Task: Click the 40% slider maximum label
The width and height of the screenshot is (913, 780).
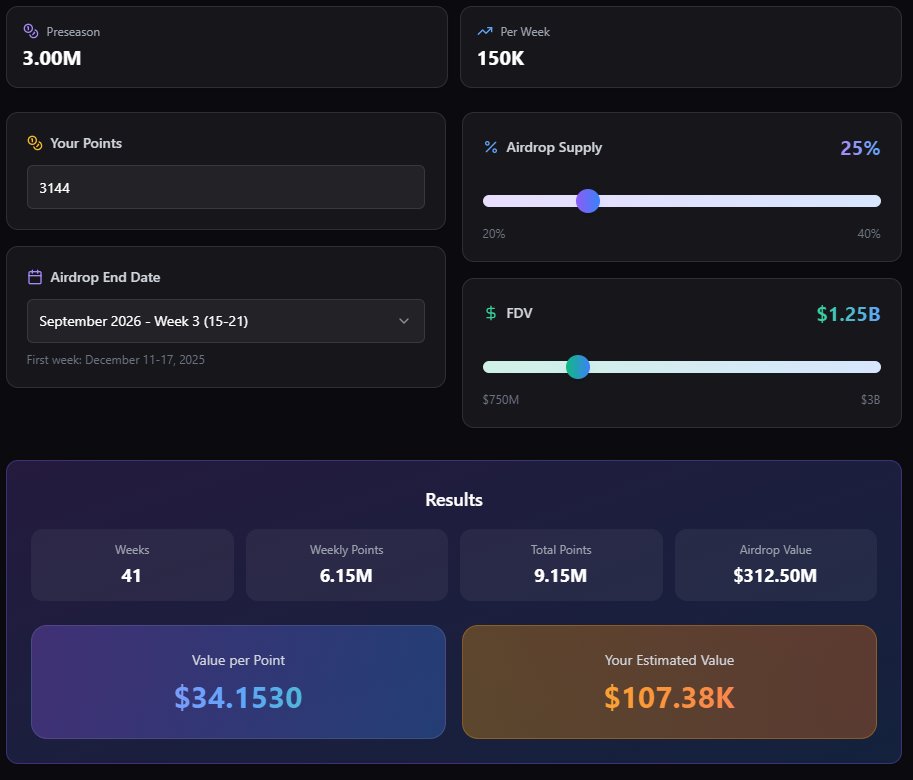Action: [869, 233]
